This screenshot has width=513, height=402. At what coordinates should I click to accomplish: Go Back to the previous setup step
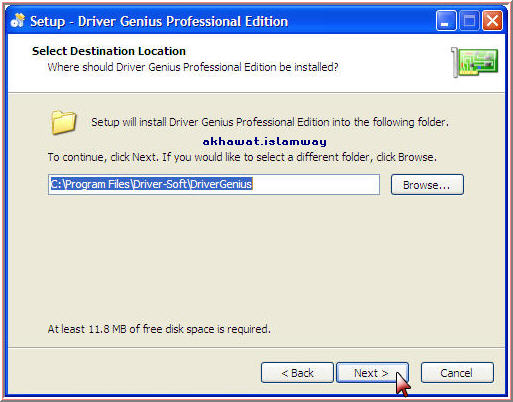297,373
